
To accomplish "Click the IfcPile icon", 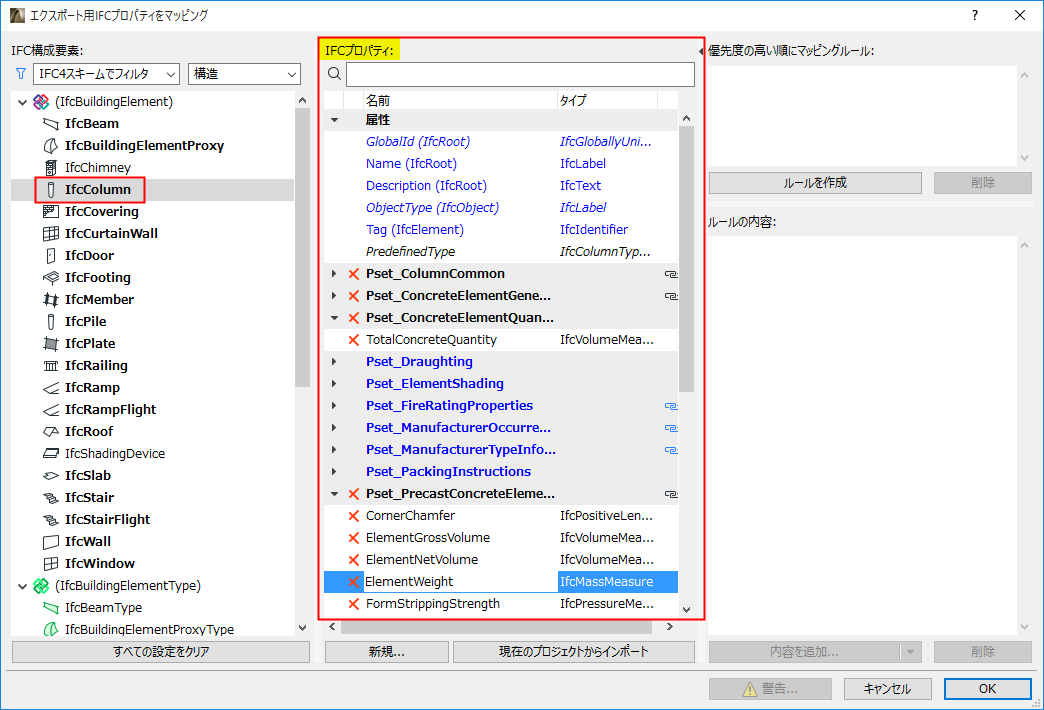I will tap(51, 322).
